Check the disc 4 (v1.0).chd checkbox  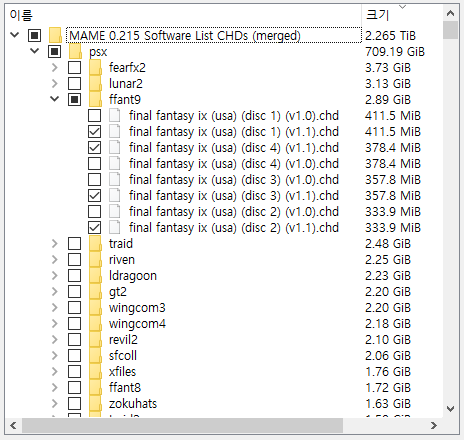coord(94,163)
